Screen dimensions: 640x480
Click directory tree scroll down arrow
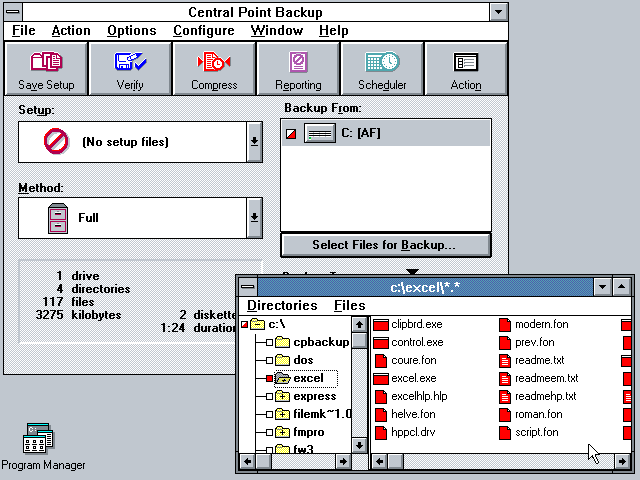359,445
